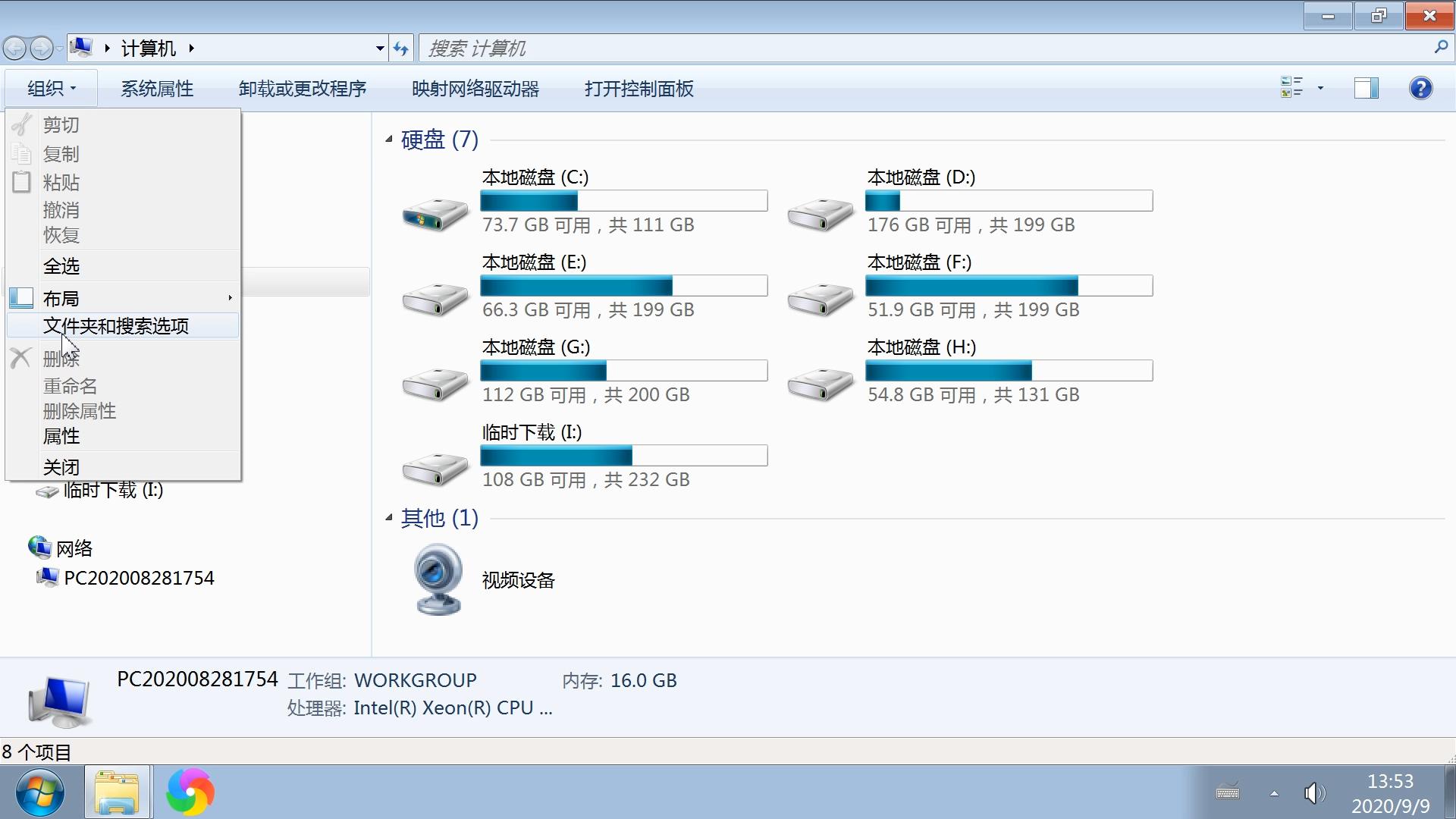
Task: Click the touch keyboard tray icon
Action: (1228, 792)
